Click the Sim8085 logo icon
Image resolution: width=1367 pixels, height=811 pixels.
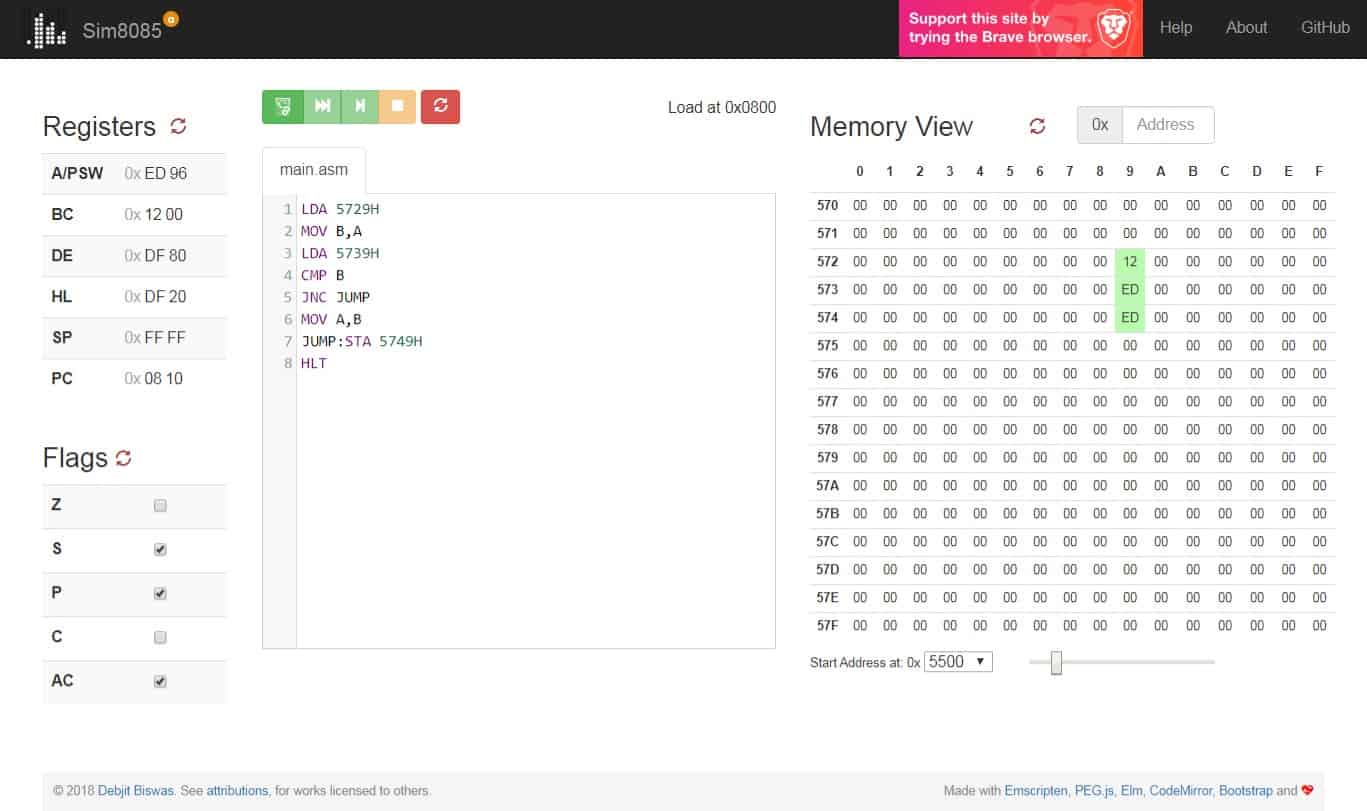pos(47,30)
